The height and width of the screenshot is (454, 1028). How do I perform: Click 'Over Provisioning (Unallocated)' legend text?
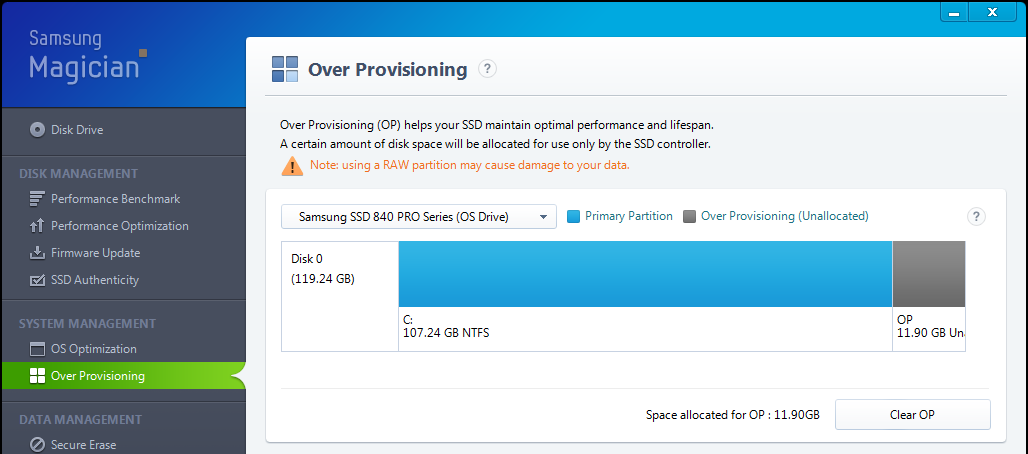pos(785,216)
